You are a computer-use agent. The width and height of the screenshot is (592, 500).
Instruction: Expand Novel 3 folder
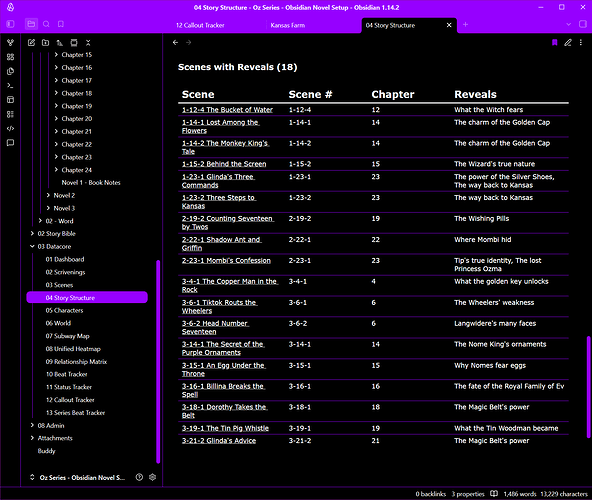point(48,208)
